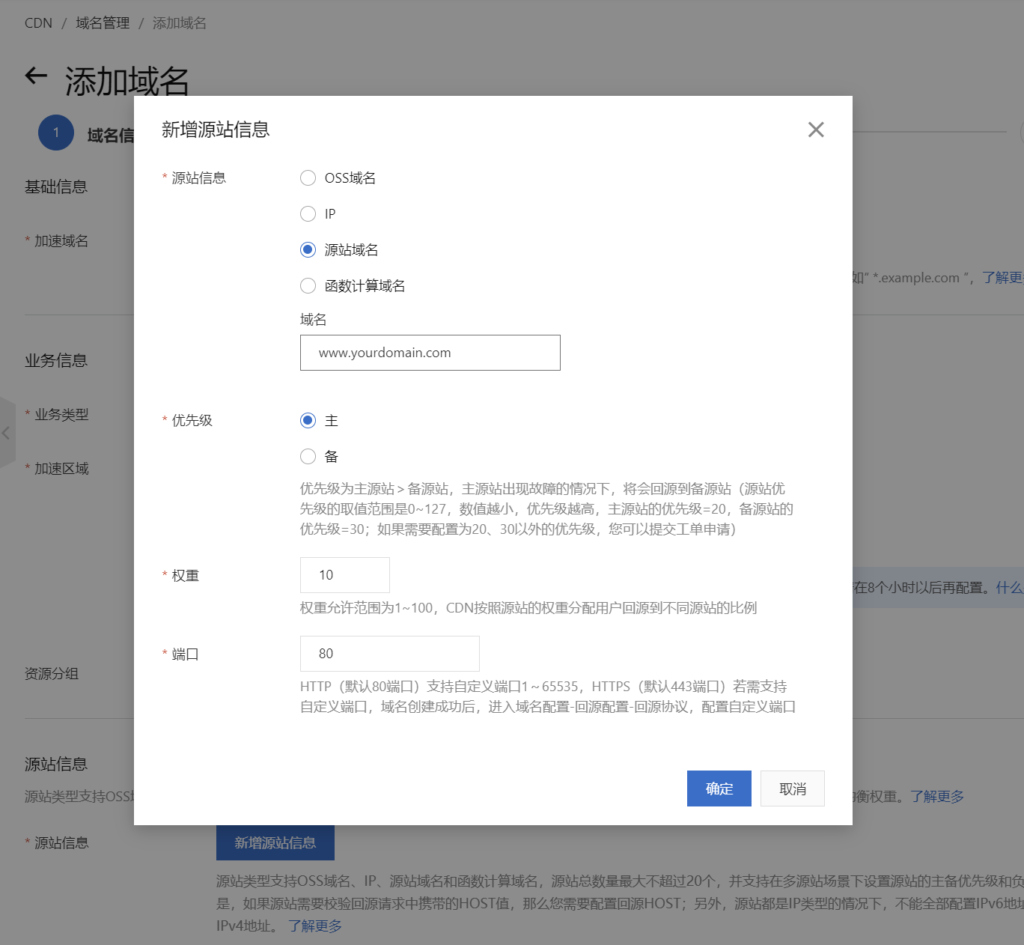Expand the collapsed left sidebar handle
Viewport: 1024px width, 945px height.
tap(6, 433)
